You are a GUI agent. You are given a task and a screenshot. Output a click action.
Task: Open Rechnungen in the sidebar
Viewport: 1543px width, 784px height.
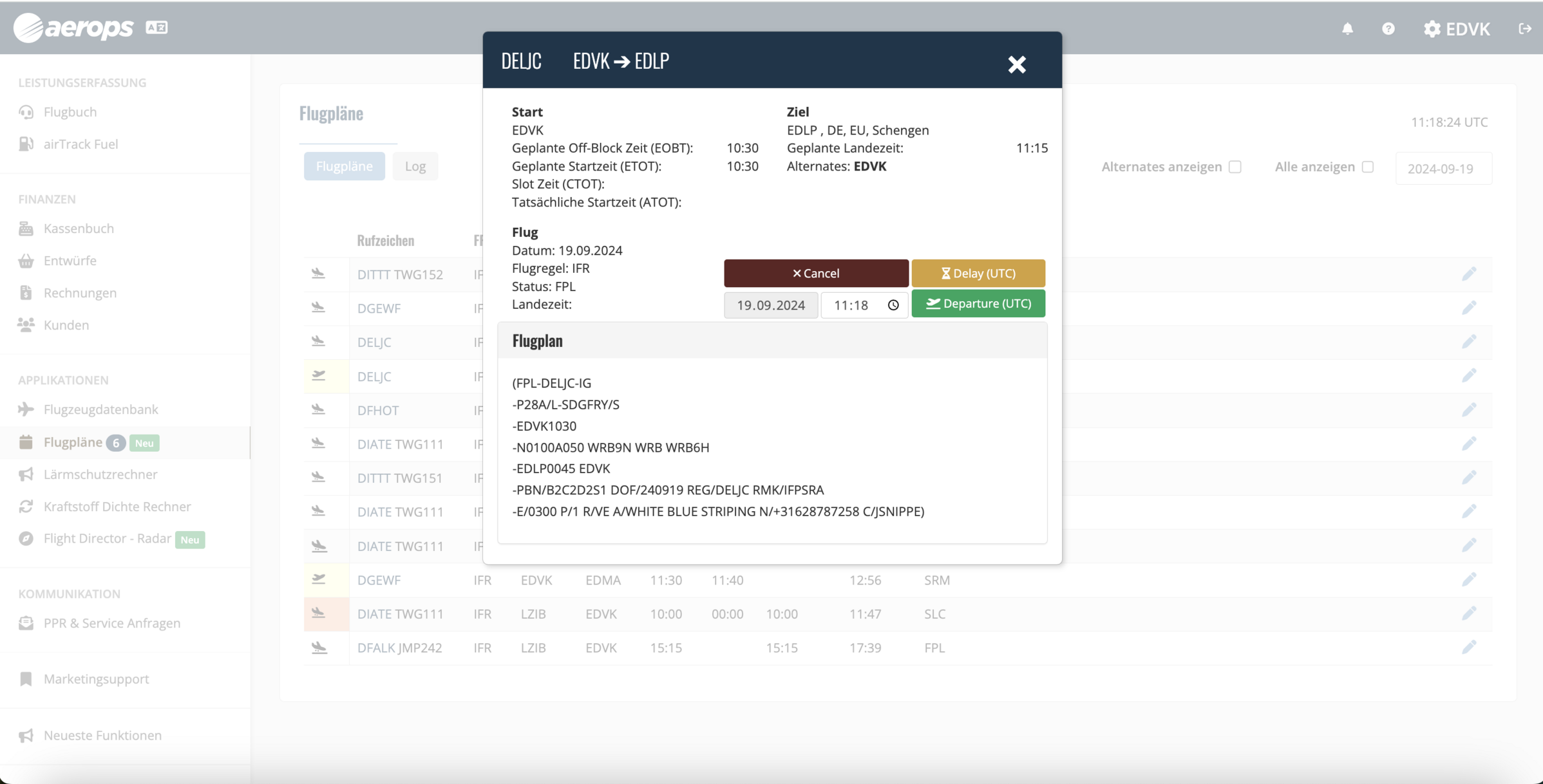80,293
